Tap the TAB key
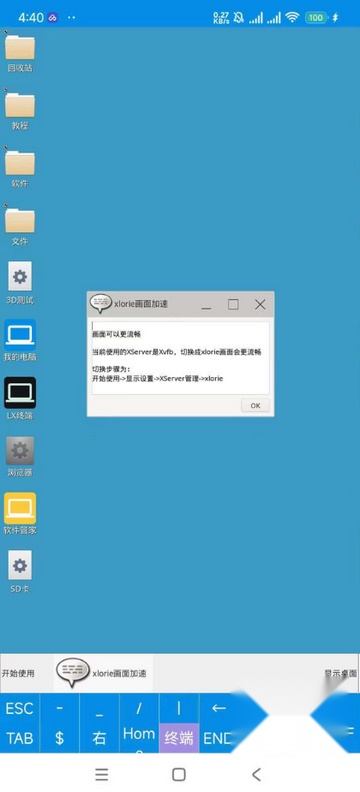 pyautogui.click(x=20, y=738)
